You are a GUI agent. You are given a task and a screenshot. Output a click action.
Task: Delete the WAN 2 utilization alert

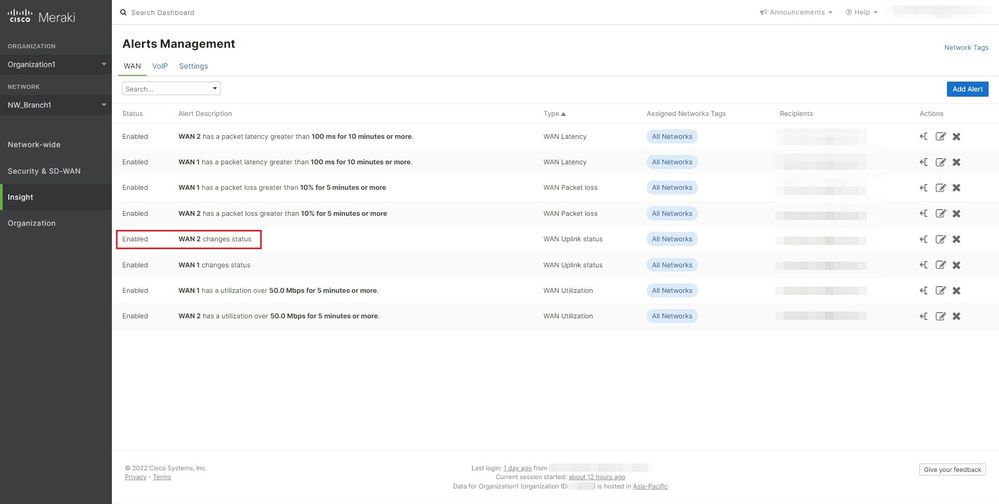click(x=956, y=317)
